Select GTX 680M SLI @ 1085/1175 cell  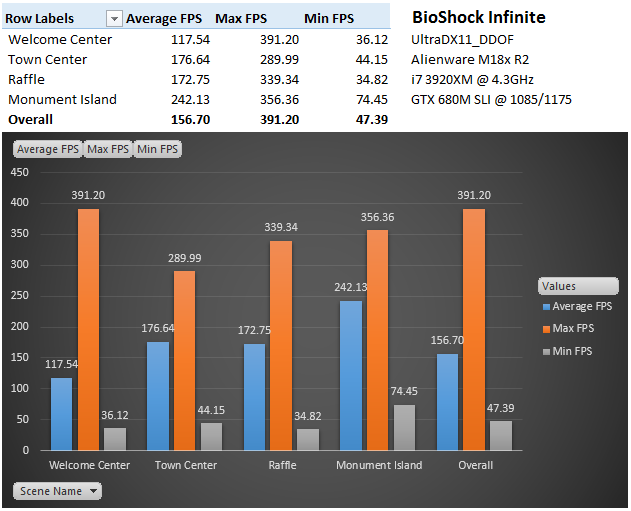point(491,99)
